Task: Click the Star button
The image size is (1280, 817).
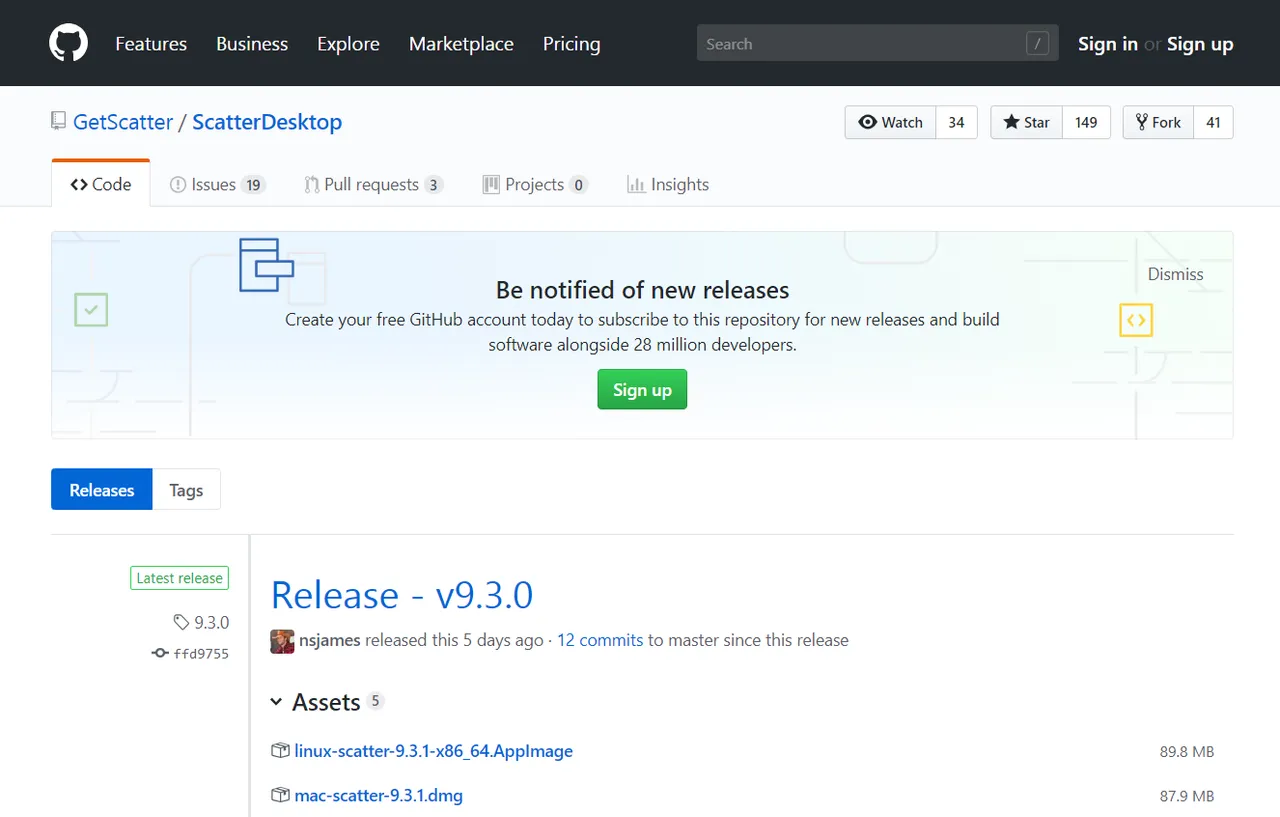Action: click(1027, 122)
